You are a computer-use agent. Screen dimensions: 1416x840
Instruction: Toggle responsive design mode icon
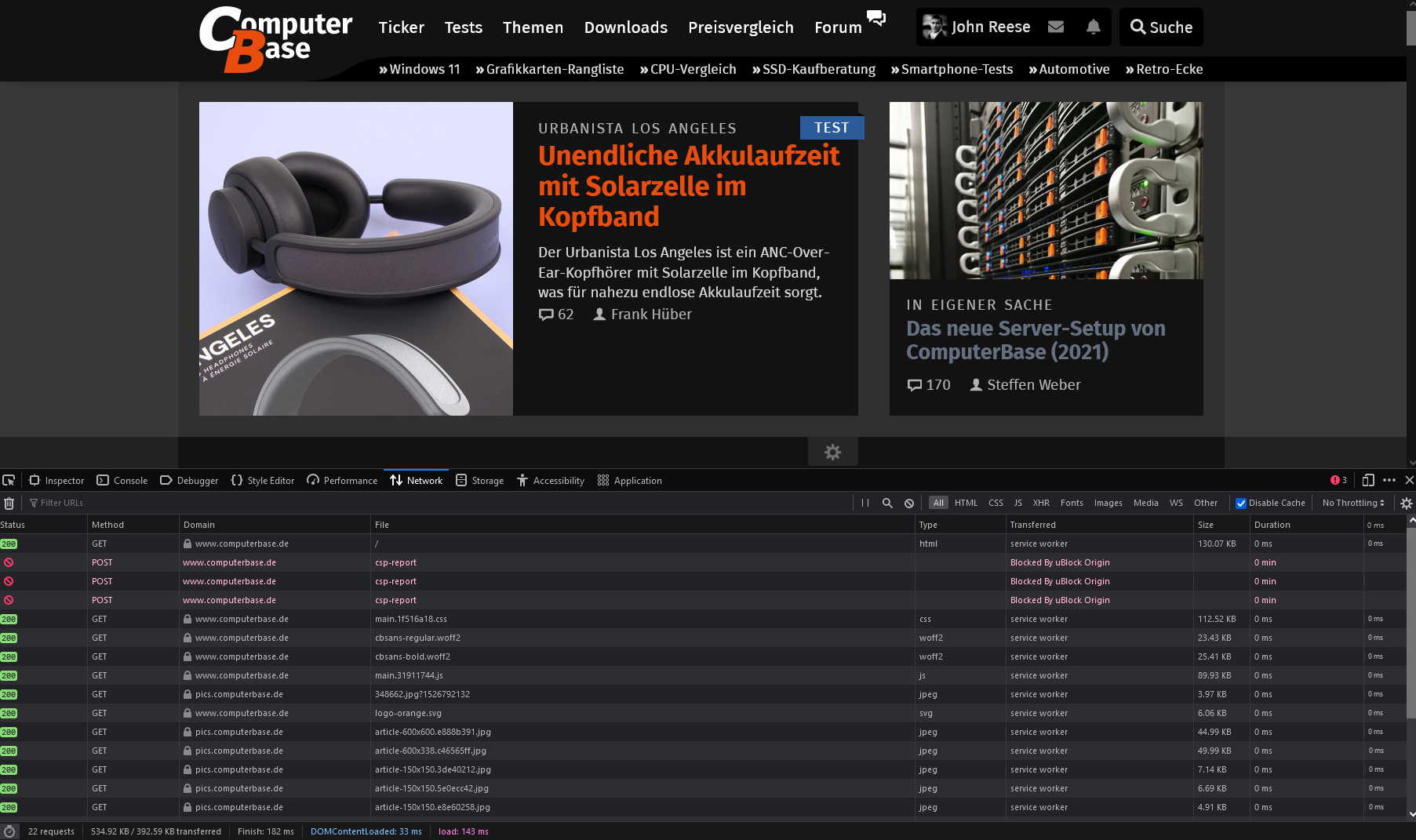(1368, 480)
